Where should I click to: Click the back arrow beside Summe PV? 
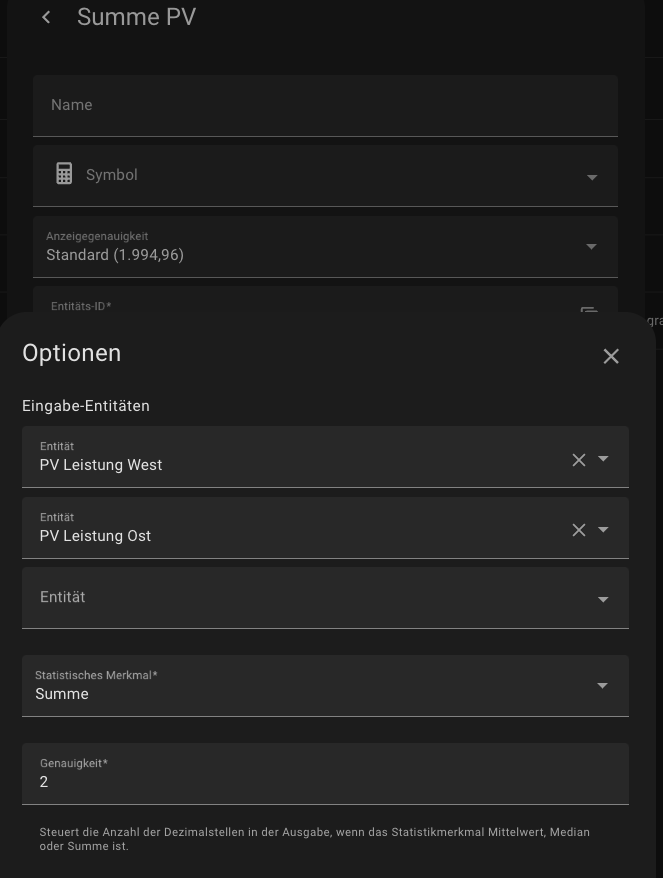point(46,17)
